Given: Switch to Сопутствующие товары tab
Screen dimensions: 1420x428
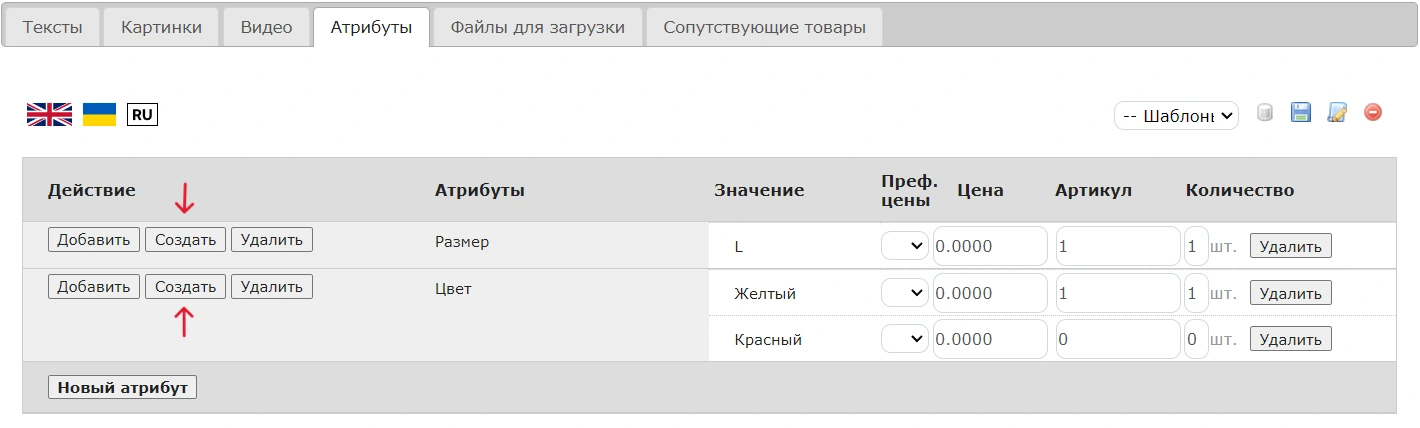Looking at the screenshot, I should [x=764, y=27].
